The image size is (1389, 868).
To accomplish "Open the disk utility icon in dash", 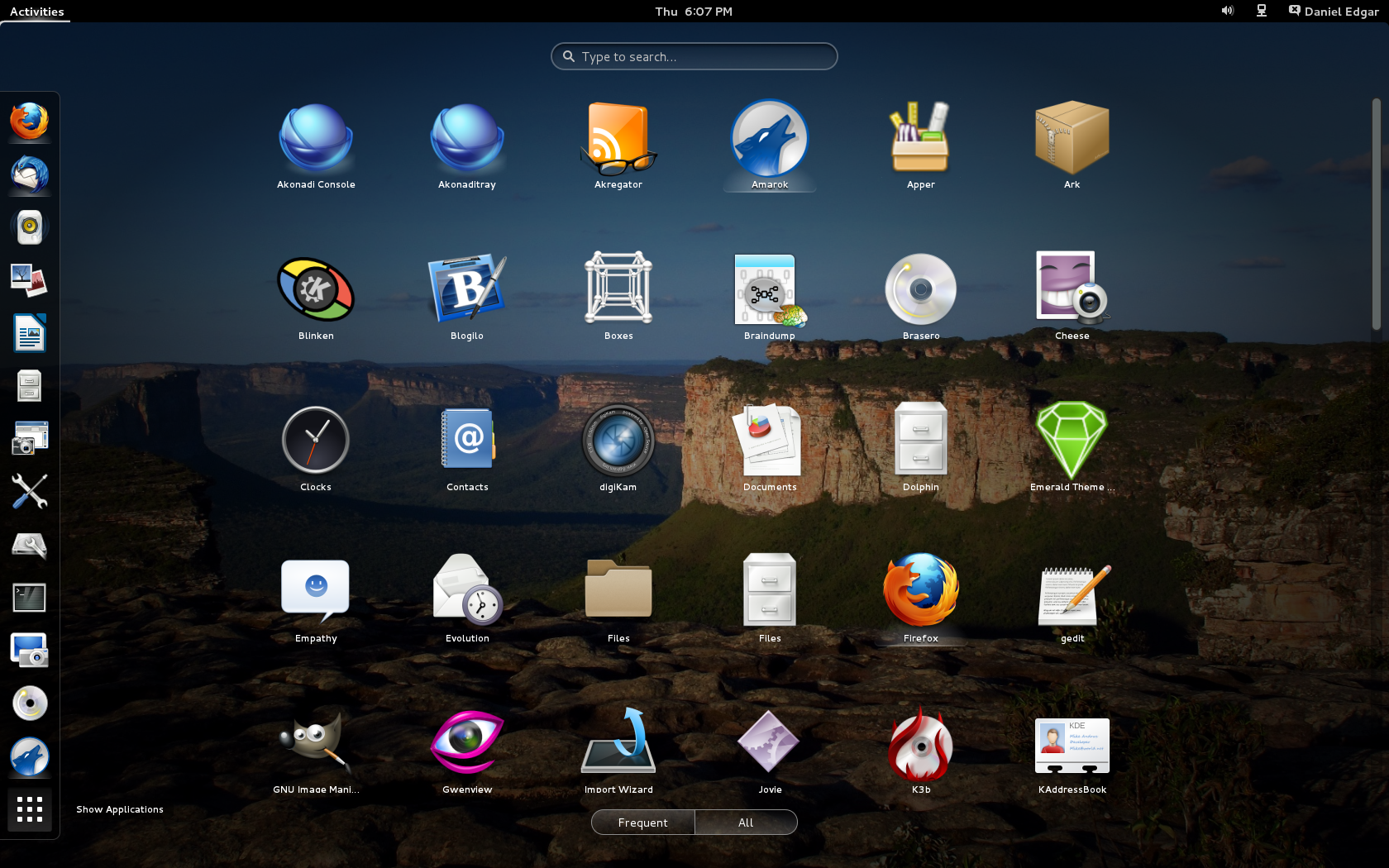I will coord(30,545).
